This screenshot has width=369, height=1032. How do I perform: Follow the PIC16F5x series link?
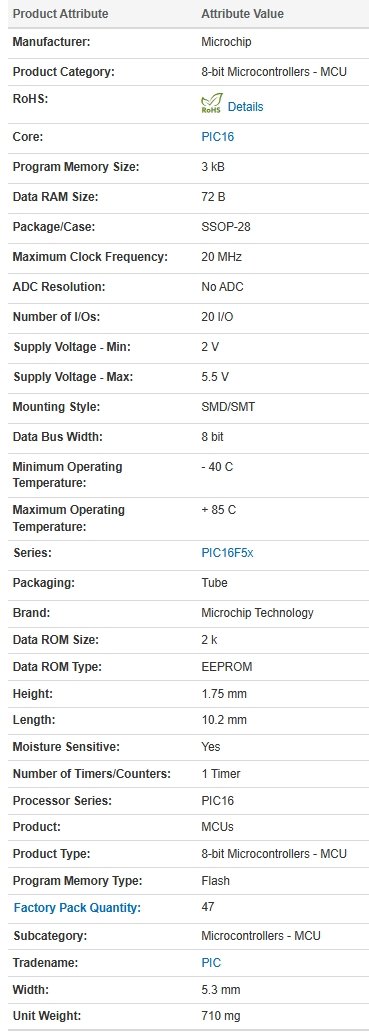pos(227,553)
